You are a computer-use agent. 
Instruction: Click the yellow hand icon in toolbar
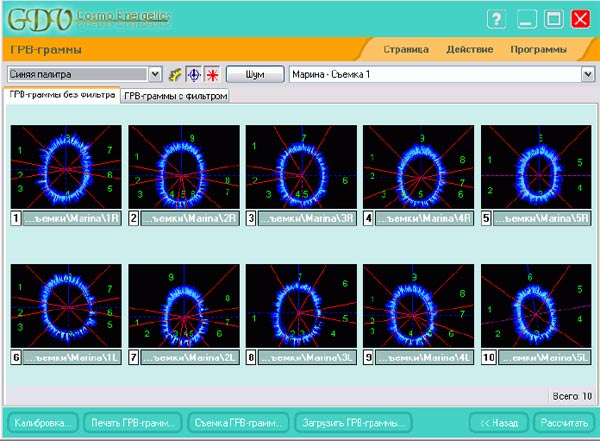point(174,74)
